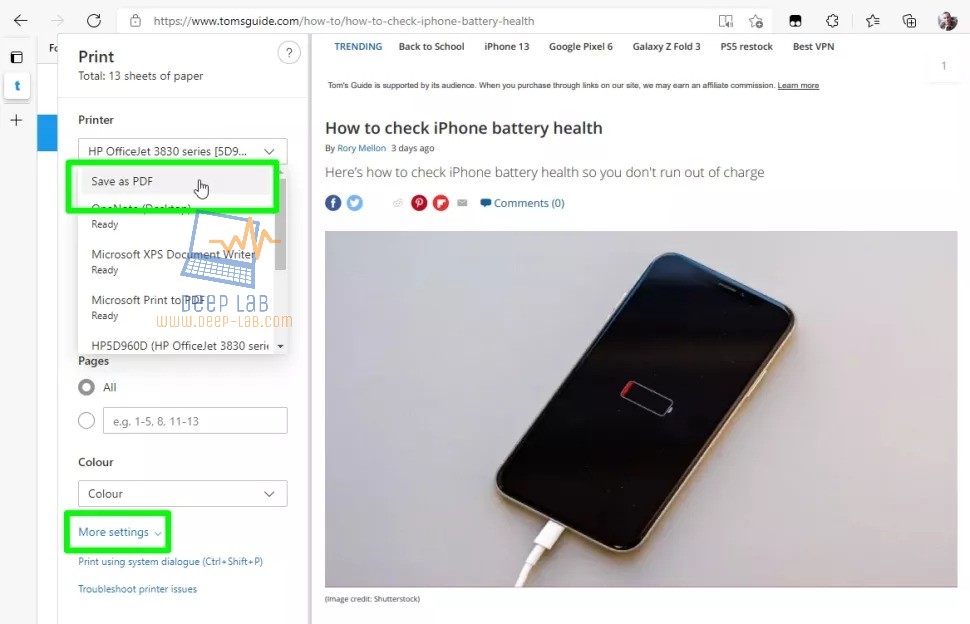Viewport: 970px width, 624px height.
Task: Choose Microsoft XPS Document Writer printer
Action: point(173,262)
